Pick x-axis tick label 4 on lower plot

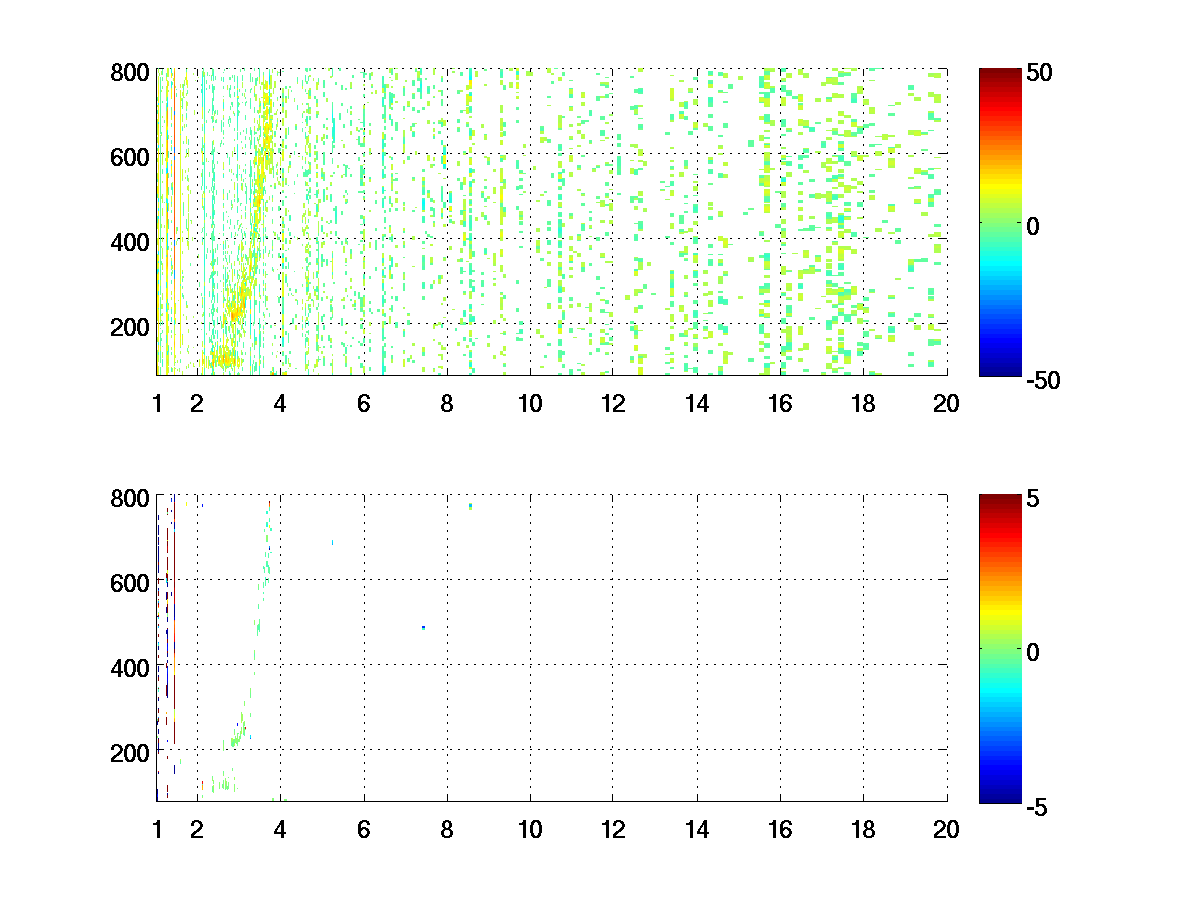click(x=280, y=829)
